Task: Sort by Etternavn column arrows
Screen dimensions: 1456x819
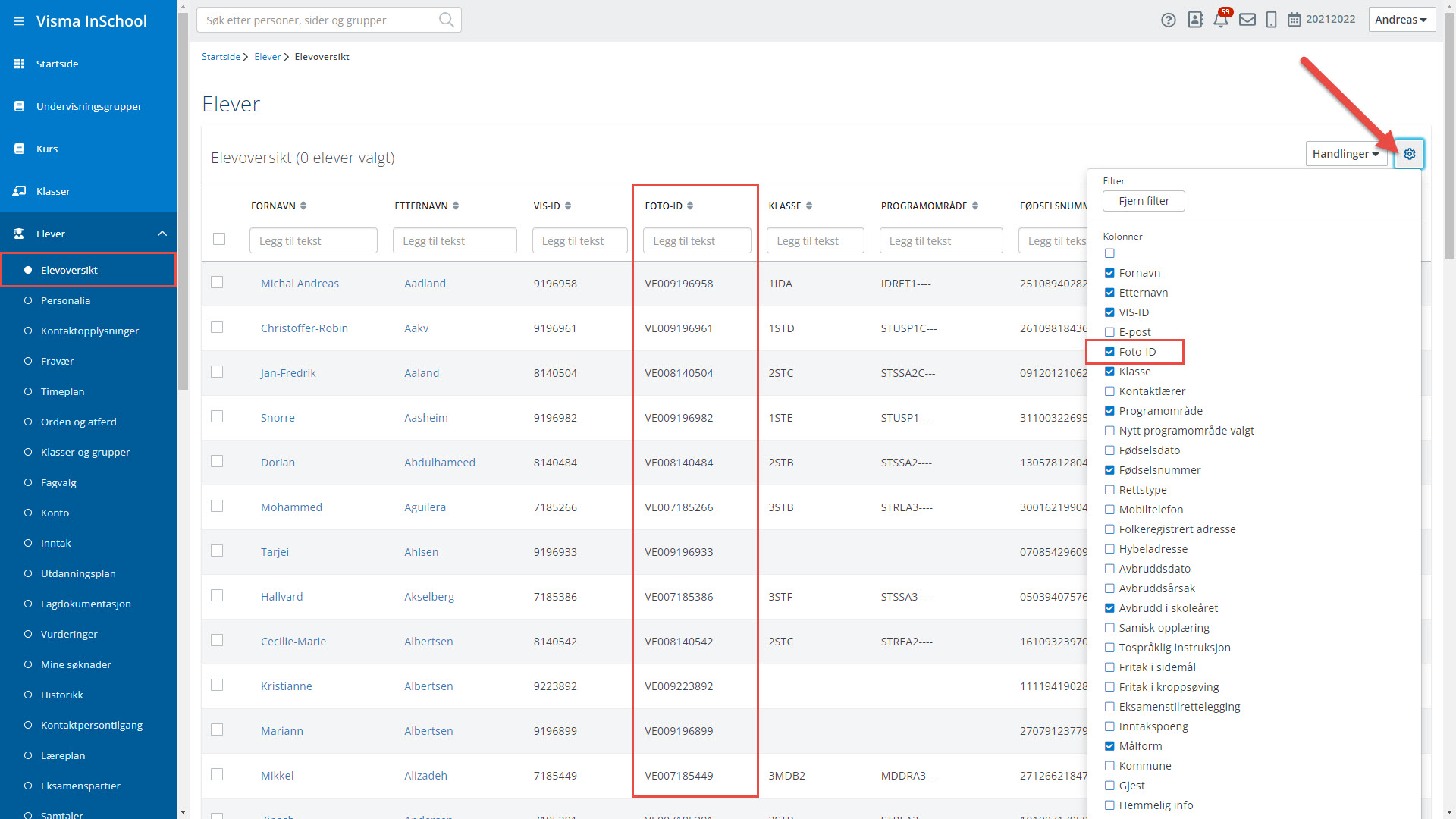Action: pos(456,206)
